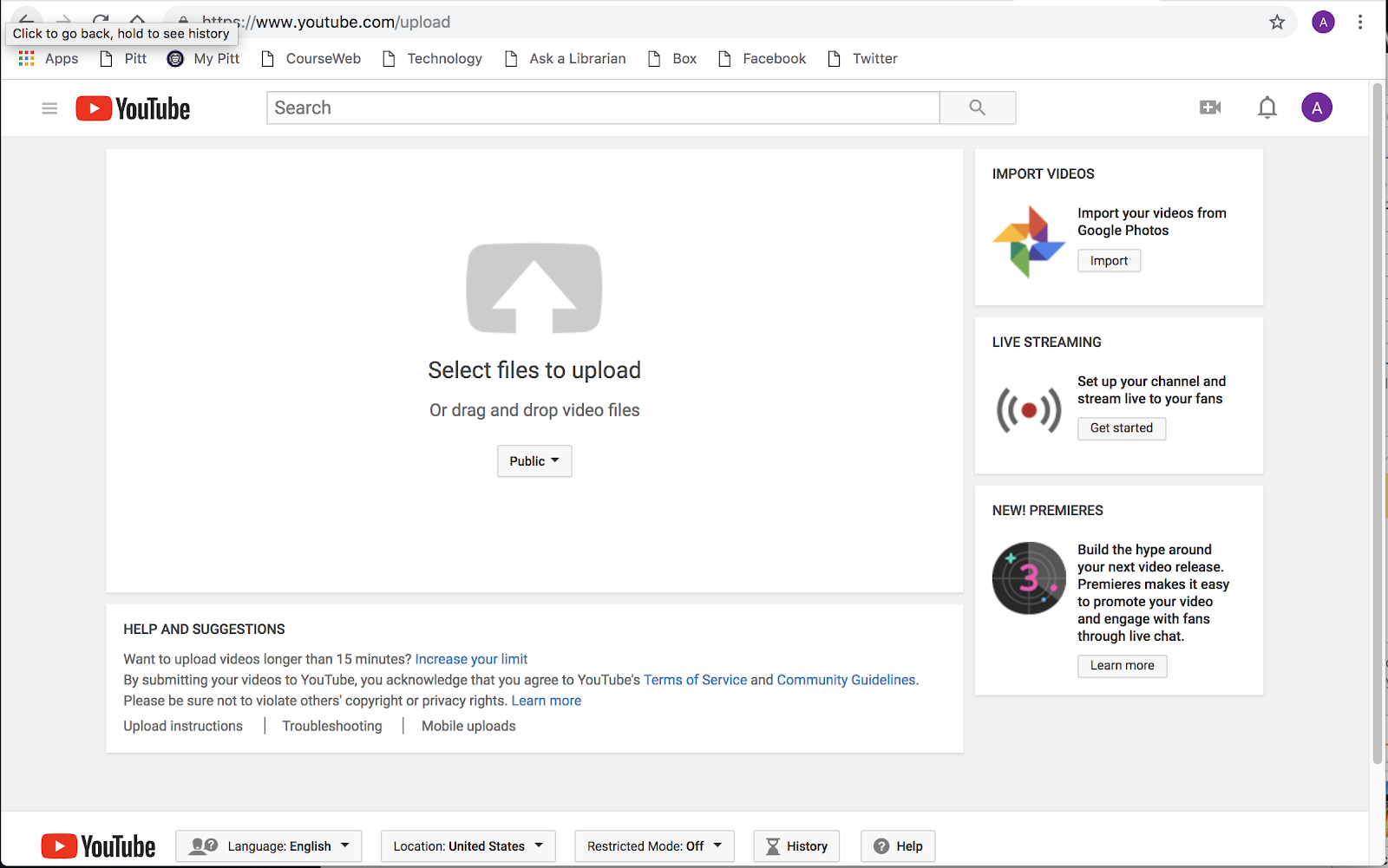1388x868 pixels.
Task: Open the Help button in footer
Action: coord(898,846)
